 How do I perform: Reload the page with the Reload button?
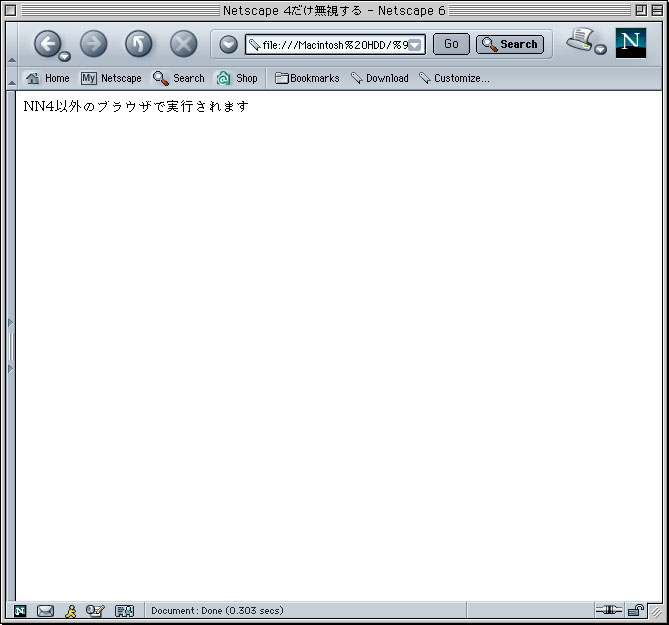coord(138,44)
